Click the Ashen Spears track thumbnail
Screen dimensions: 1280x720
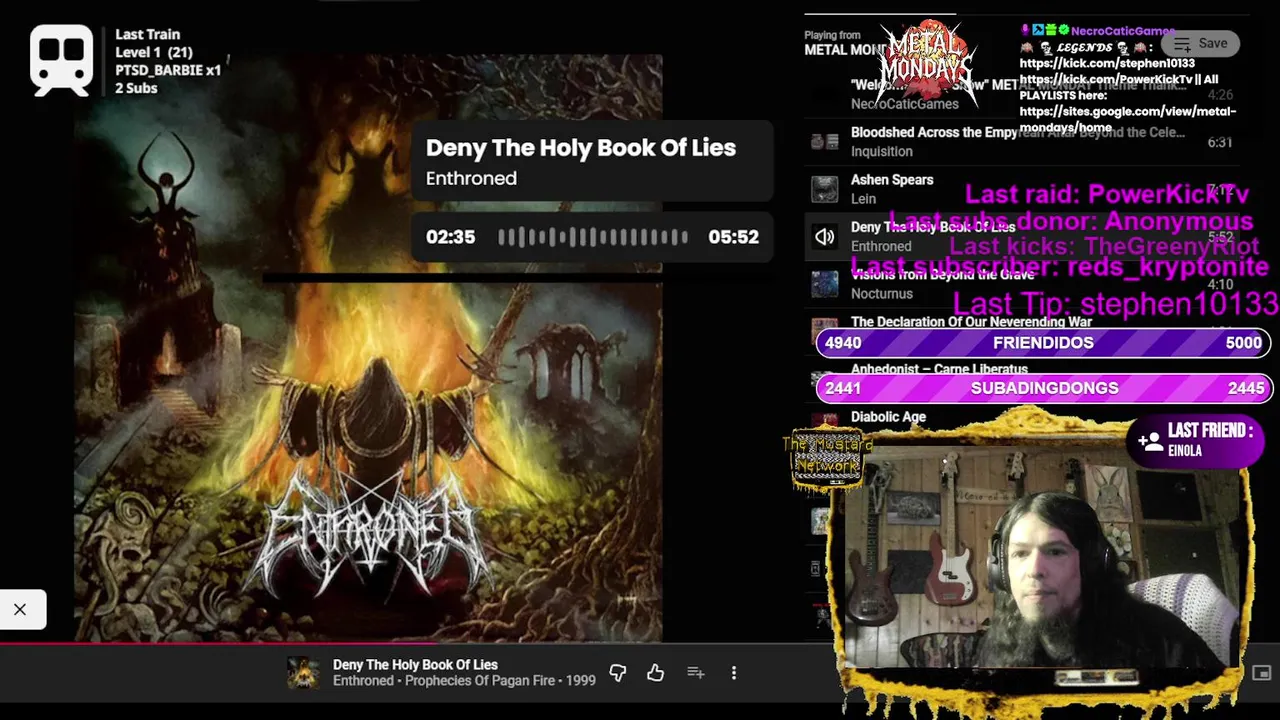point(824,189)
